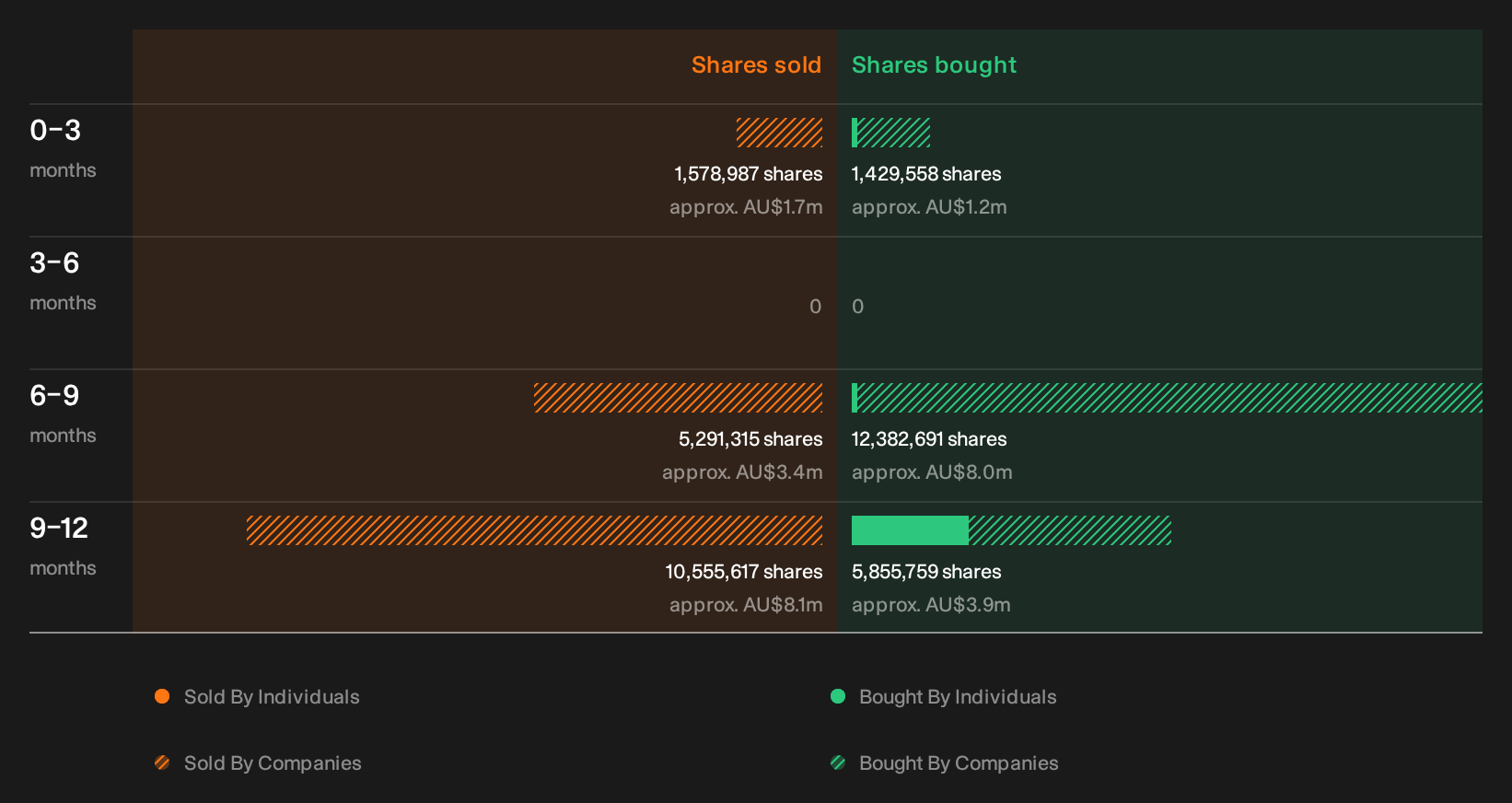Select the 9-12 months row label
The height and width of the screenshot is (803, 1512).
point(63,546)
